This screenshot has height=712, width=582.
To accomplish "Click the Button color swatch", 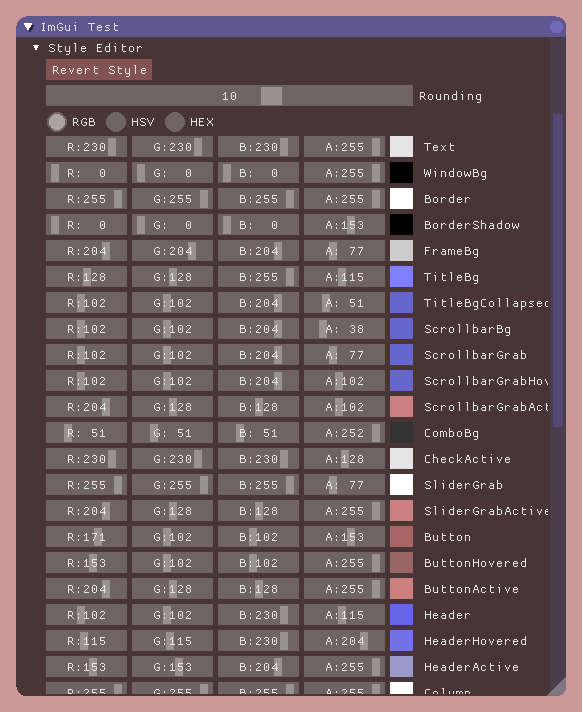I will [401, 537].
